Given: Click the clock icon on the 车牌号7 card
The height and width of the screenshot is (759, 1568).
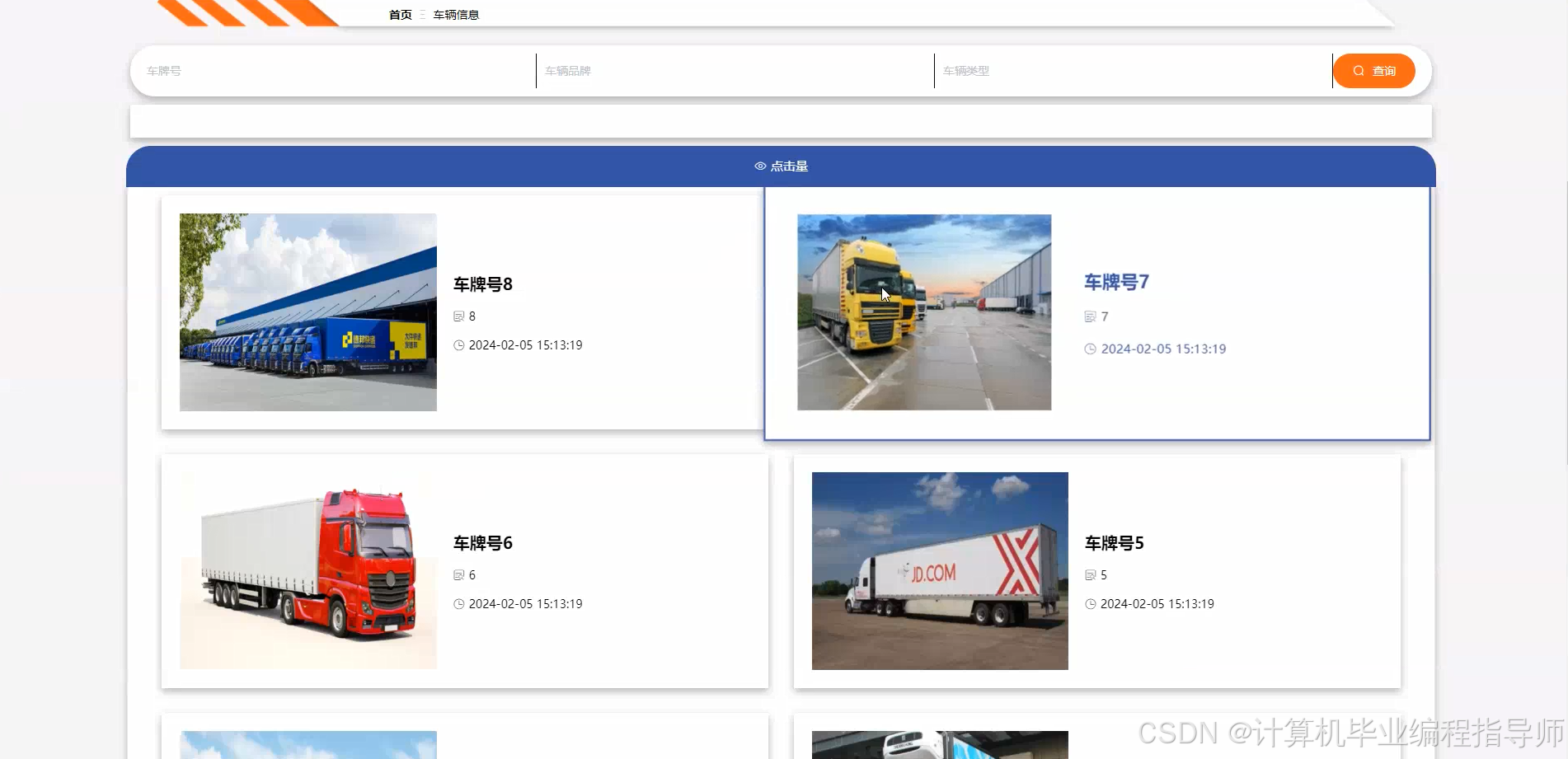Looking at the screenshot, I should pyautogui.click(x=1090, y=349).
